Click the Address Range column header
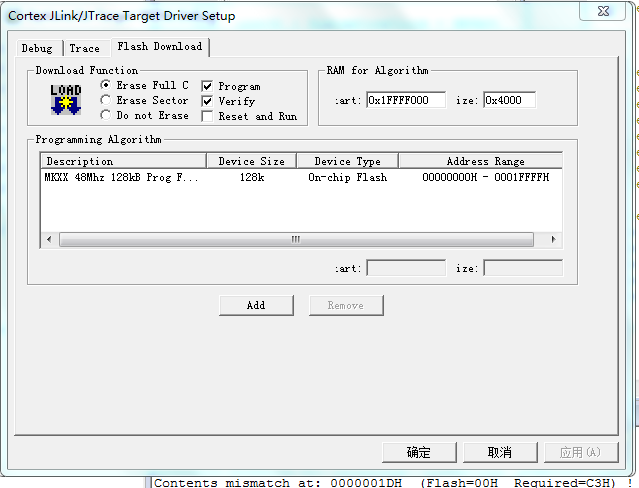 coord(481,161)
